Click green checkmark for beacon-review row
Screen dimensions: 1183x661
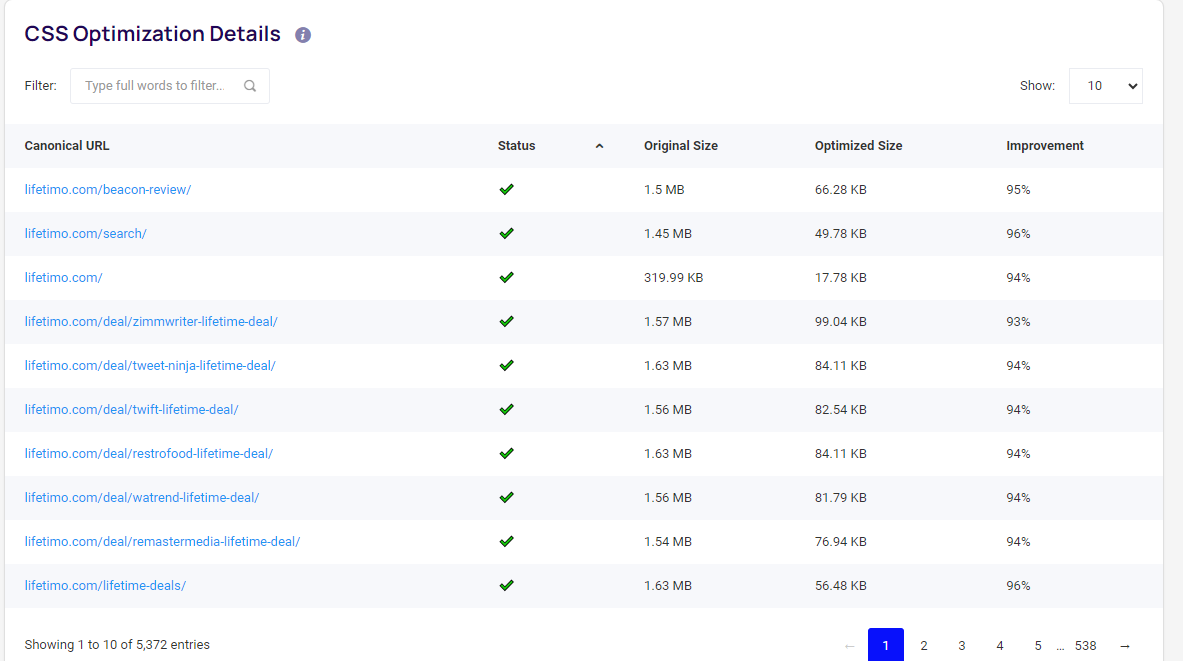pos(506,189)
